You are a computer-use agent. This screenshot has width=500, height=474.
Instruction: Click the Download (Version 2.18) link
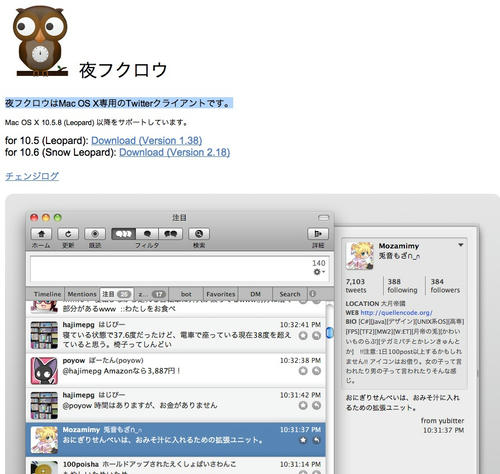(x=175, y=152)
